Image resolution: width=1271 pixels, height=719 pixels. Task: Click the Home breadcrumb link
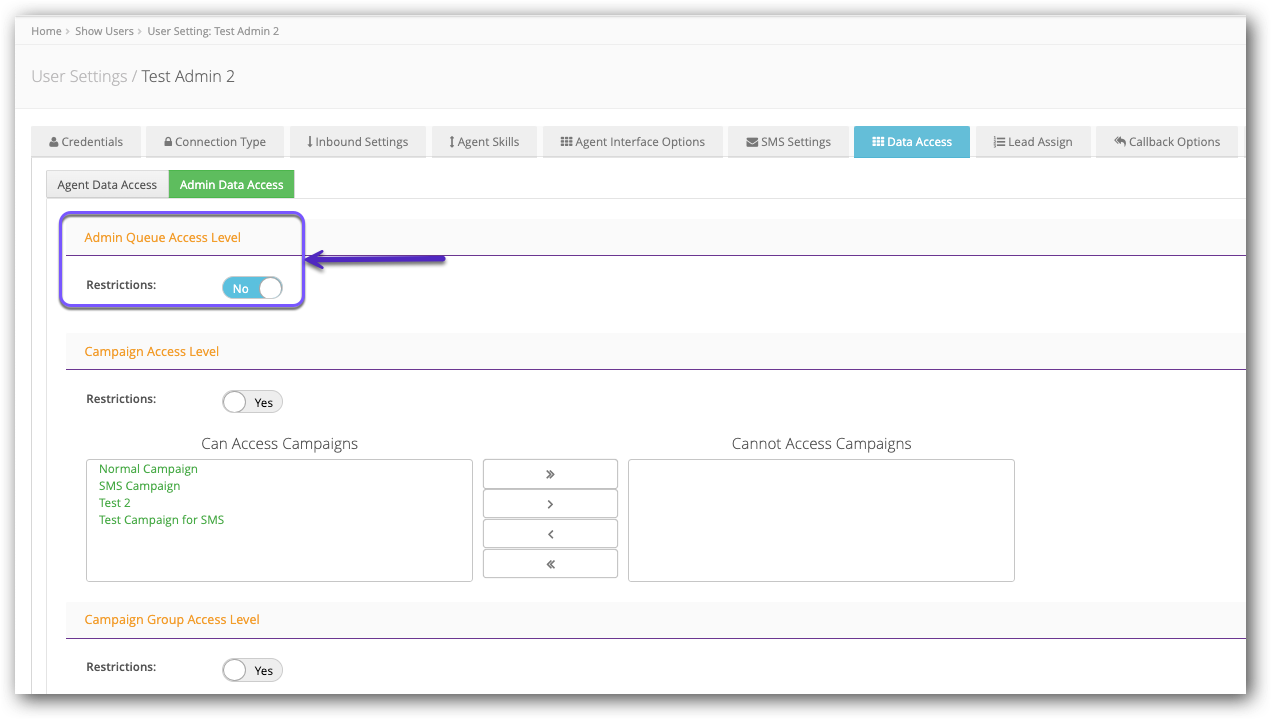(x=46, y=31)
